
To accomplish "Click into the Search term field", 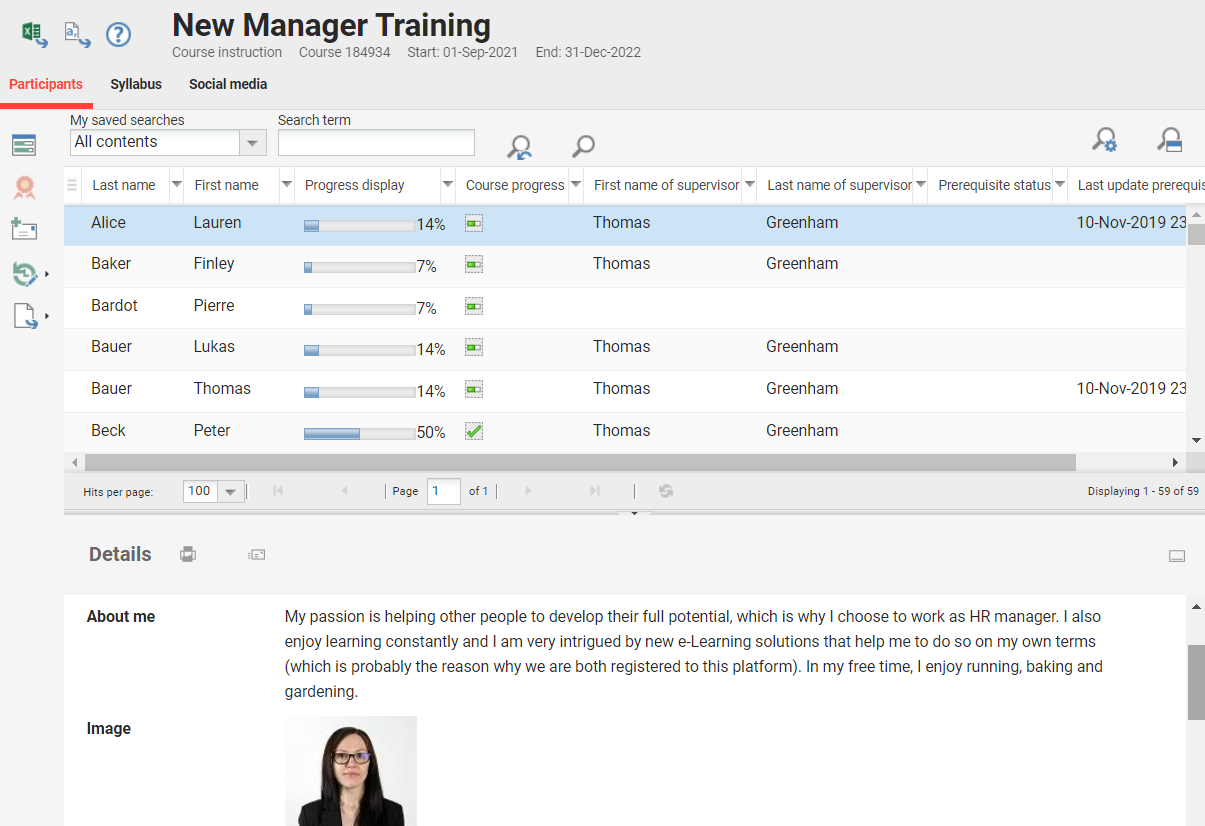I will click(376, 143).
